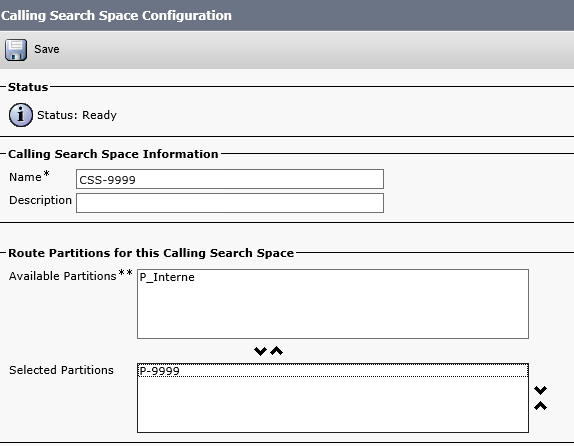The image size is (574, 446).
Task: Click the Selected Partitions label
Action: 61,370
